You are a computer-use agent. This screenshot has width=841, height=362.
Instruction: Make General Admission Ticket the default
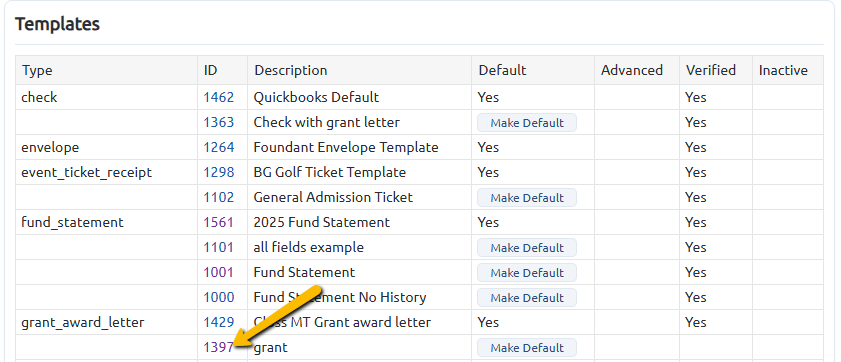pyautogui.click(x=527, y=197)
